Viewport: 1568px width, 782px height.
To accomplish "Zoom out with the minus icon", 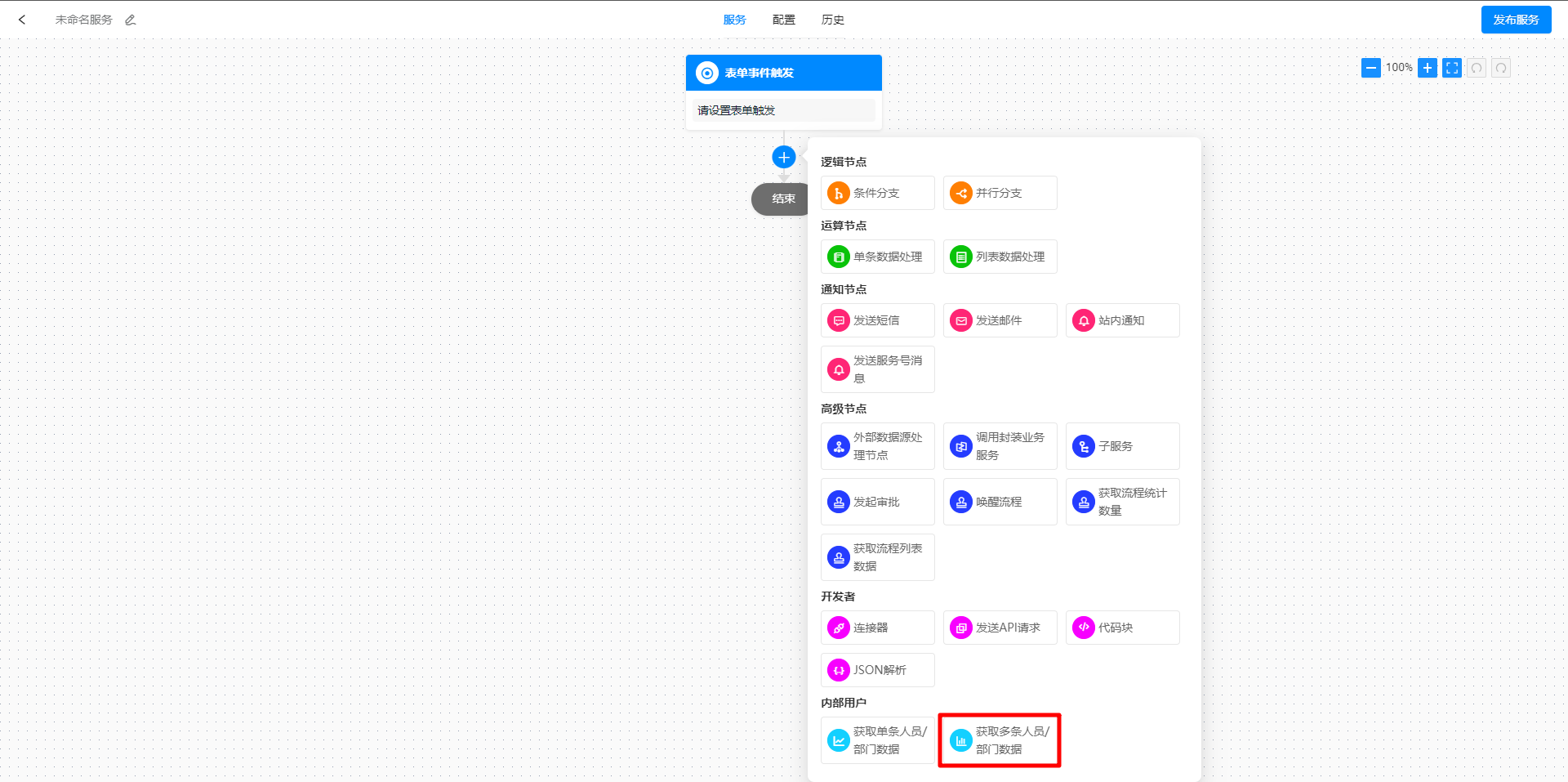I will [1371, 68].
